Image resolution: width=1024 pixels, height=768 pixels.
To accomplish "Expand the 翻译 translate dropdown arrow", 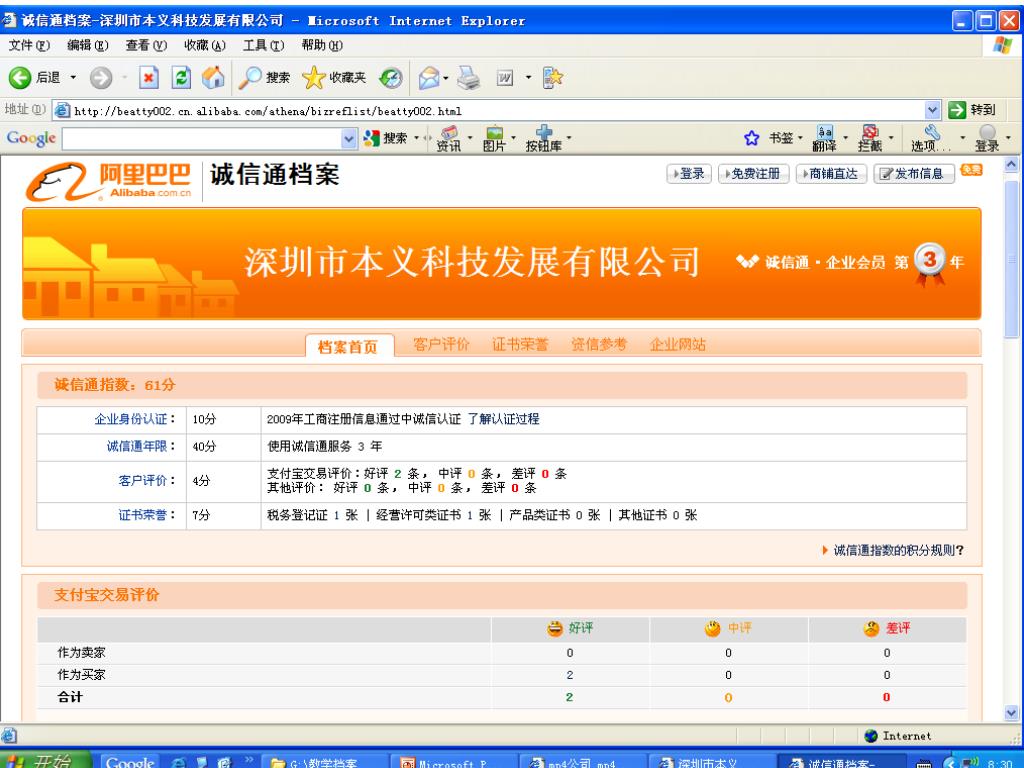I will click(x=846, y=138).
